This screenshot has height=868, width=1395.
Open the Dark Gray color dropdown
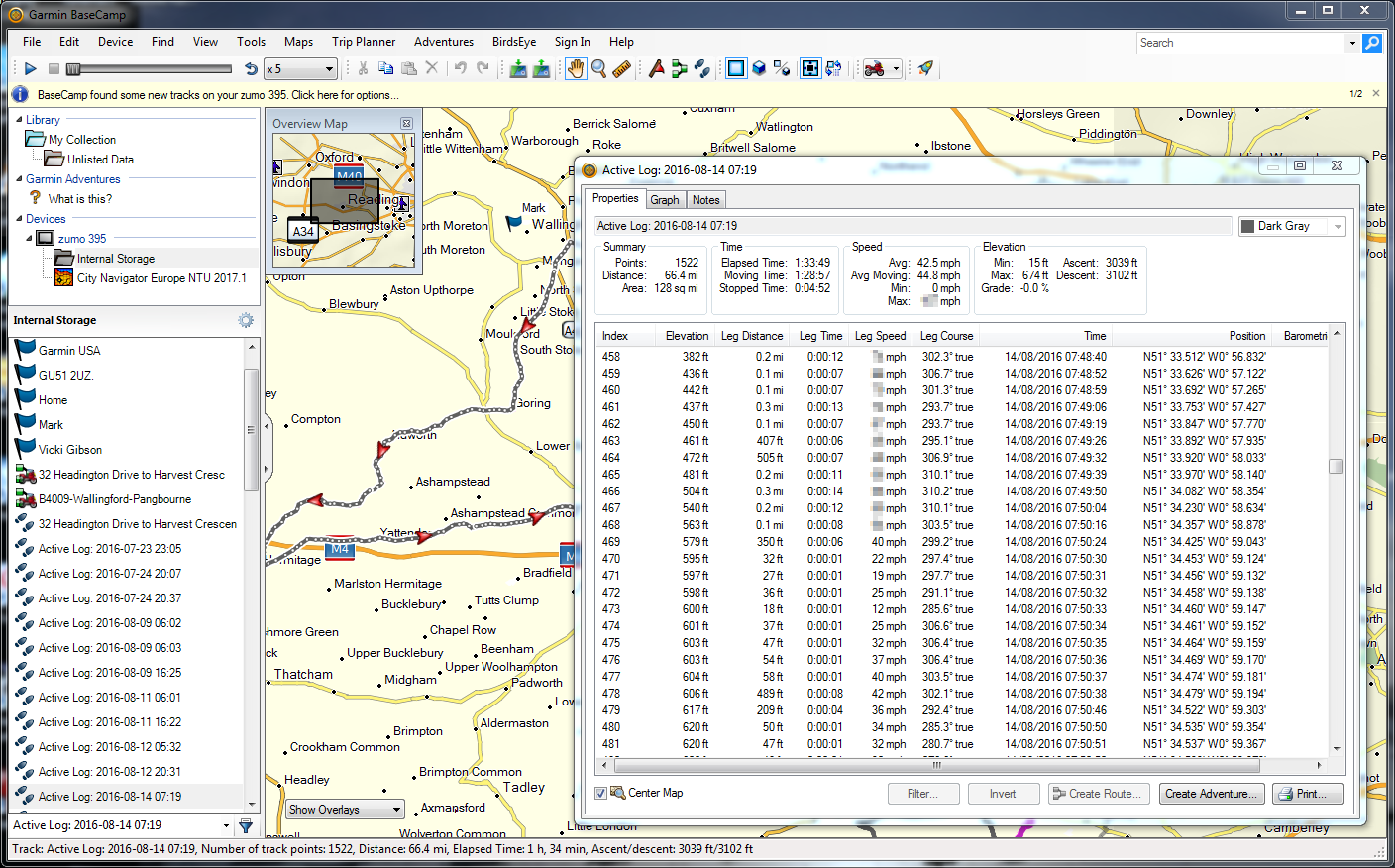pos(1292,226)
